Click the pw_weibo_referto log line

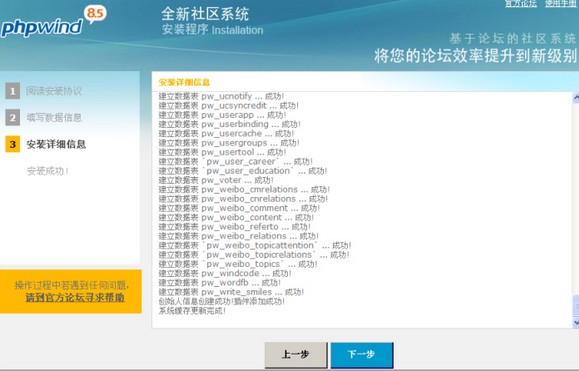pos(234,227)
